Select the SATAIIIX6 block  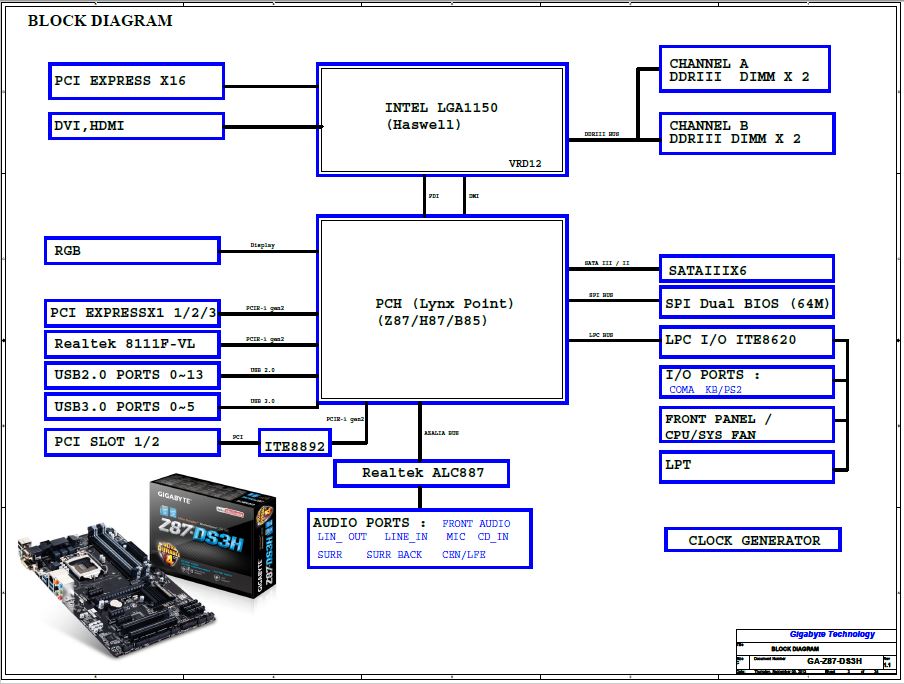[746, 269]
